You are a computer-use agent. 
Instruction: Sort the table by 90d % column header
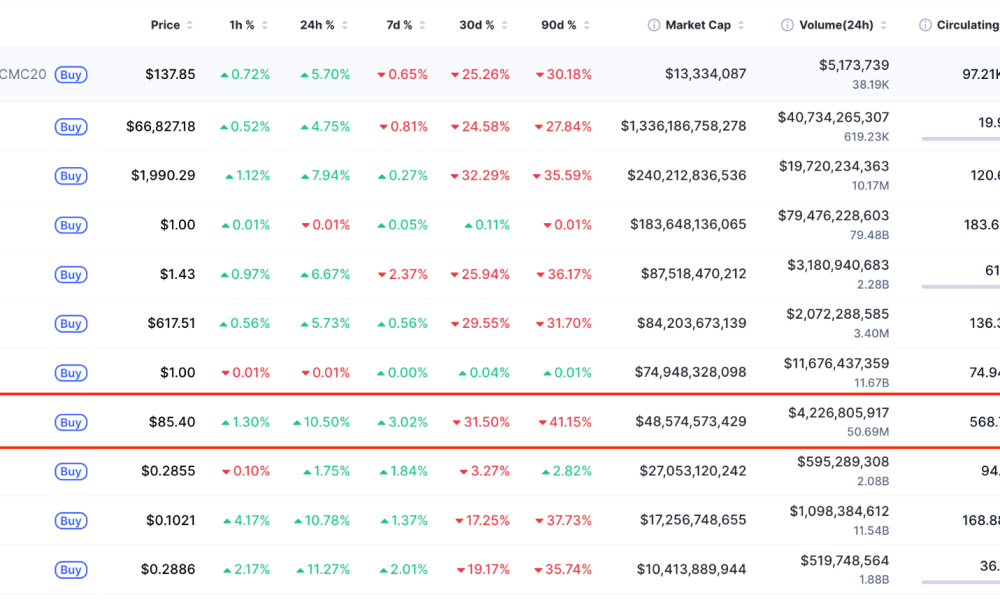[x=558, y=25]
